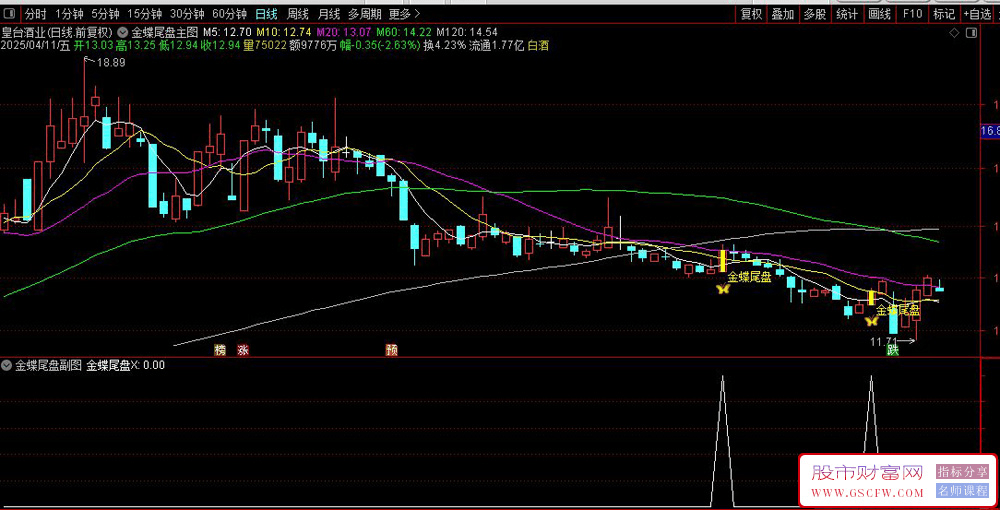
Task: Click the first yellow 金蝶尾盘 signal candle
Action: [x=723, y=261]
